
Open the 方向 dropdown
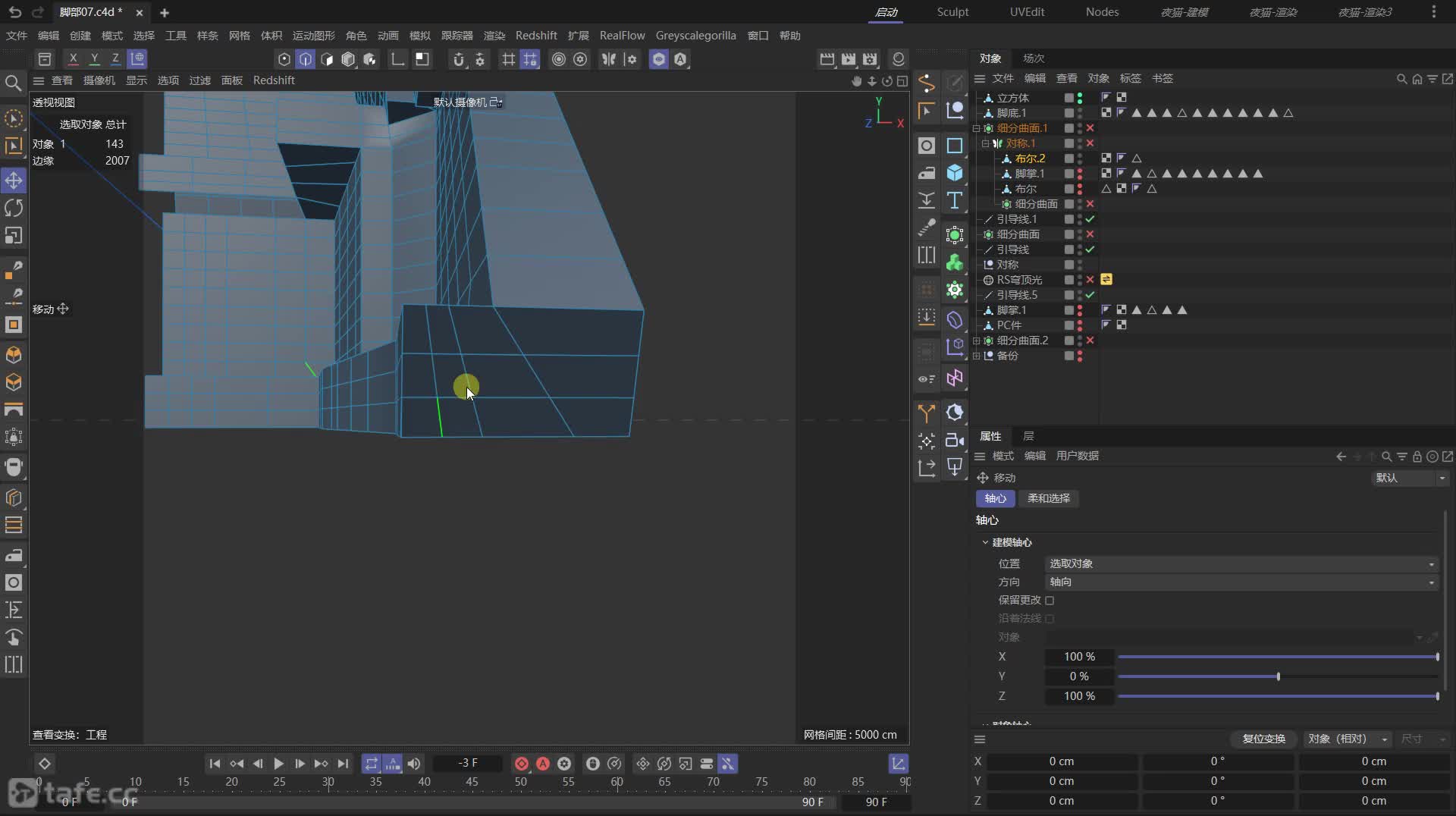tap(1241, 582)
